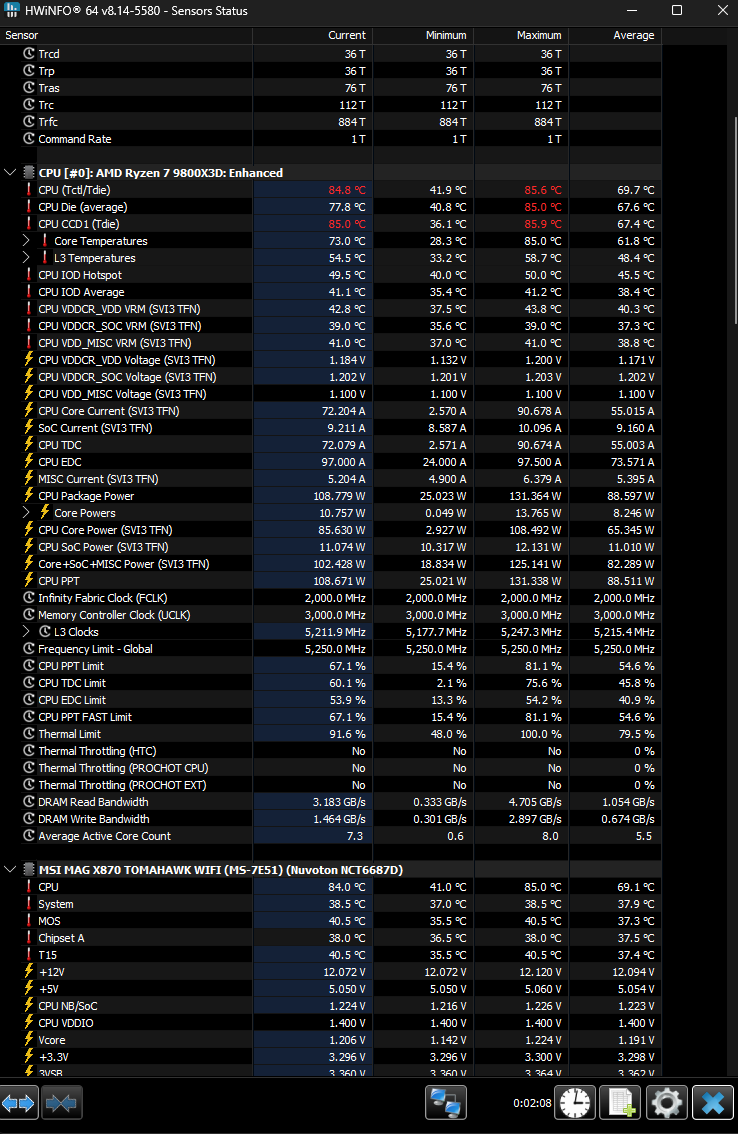Click thermometer icon beside MOS
The image size is (738, 1134).
pyautogui.click(x=29, y=921)
